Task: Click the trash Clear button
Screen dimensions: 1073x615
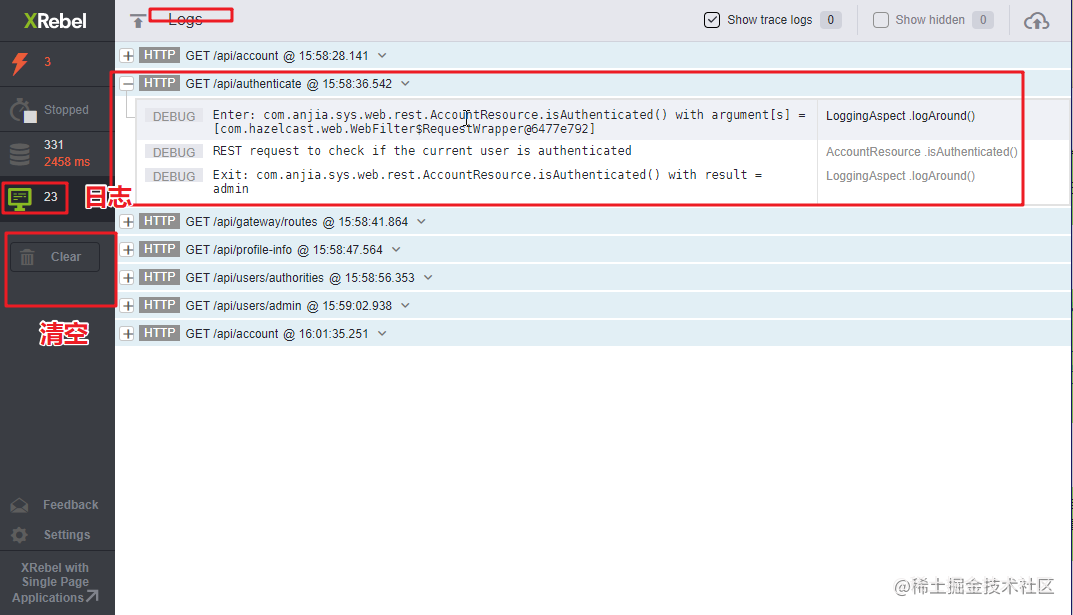Action: coord(55,257)
